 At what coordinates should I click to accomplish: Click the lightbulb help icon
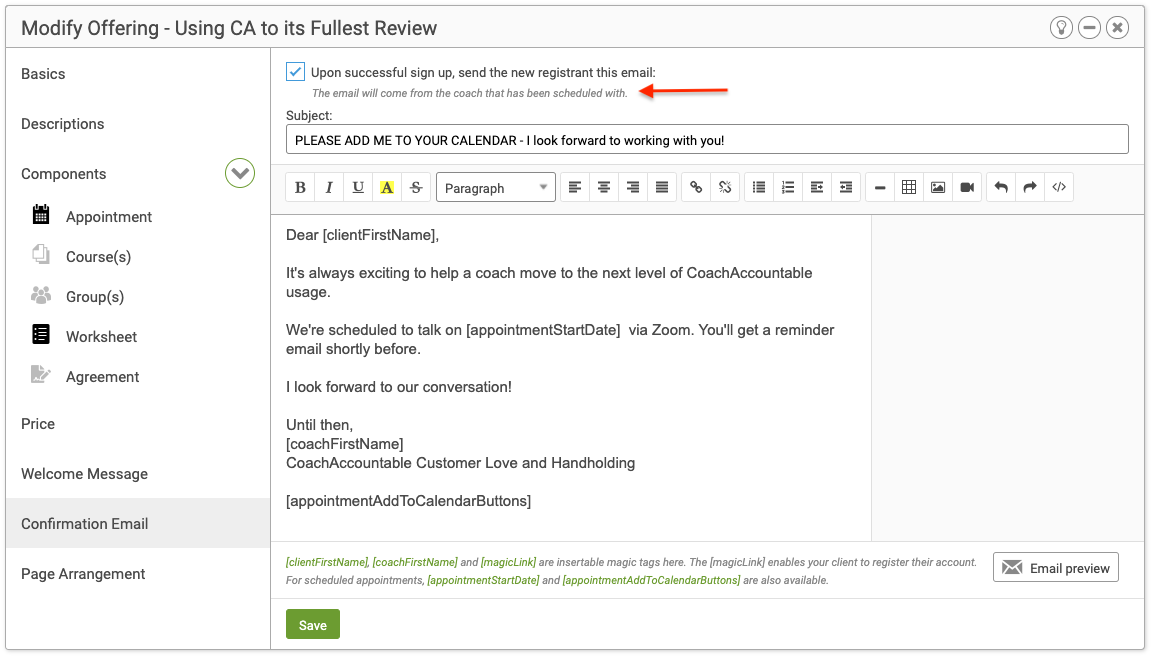[x=1061, y=28]
